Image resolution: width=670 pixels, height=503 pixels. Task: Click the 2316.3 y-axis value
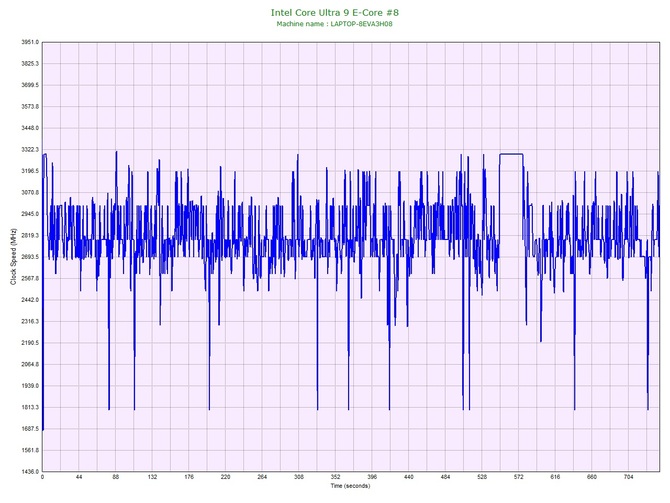click(30, 321)
